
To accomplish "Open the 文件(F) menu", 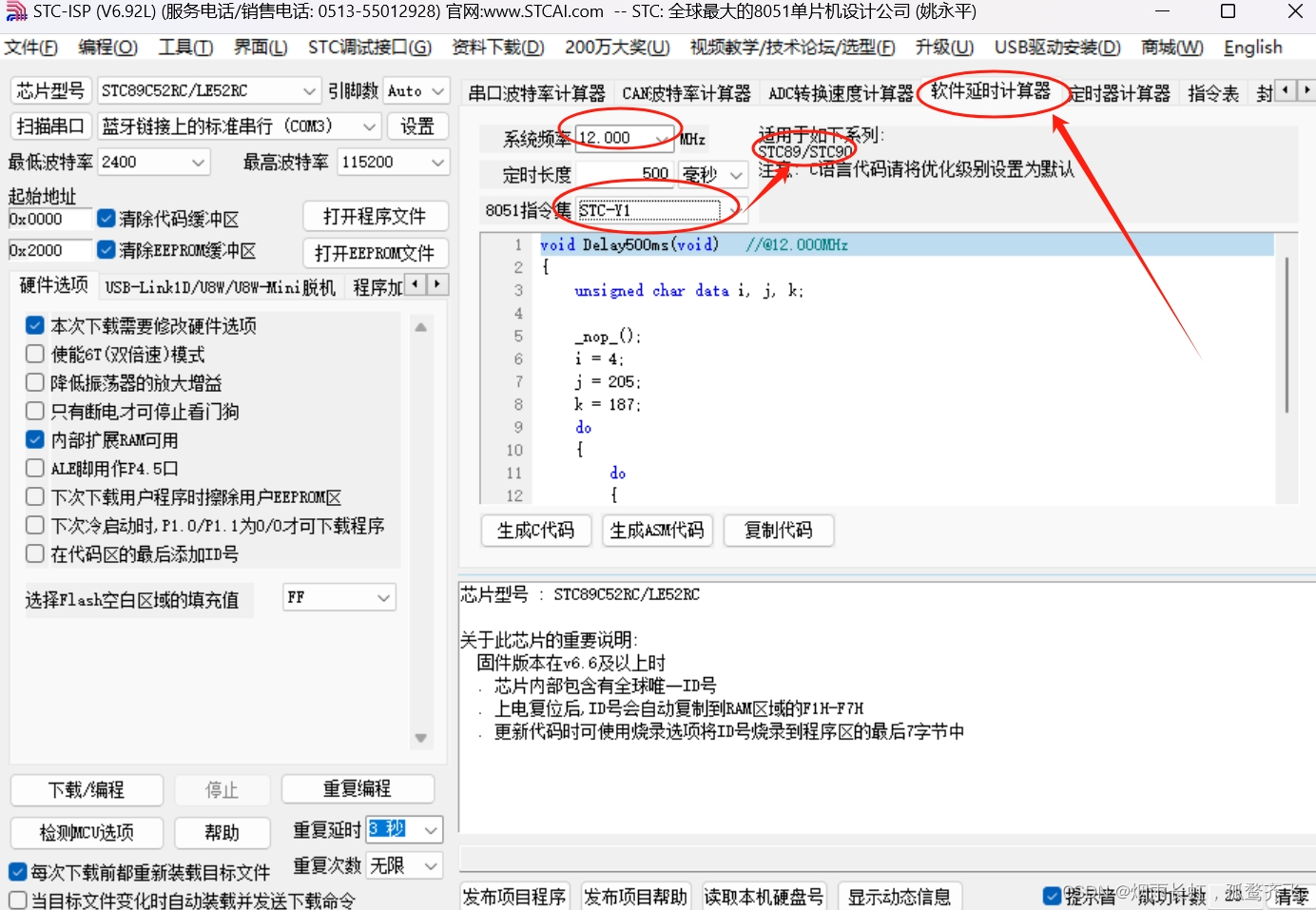I will pos(31,48).
